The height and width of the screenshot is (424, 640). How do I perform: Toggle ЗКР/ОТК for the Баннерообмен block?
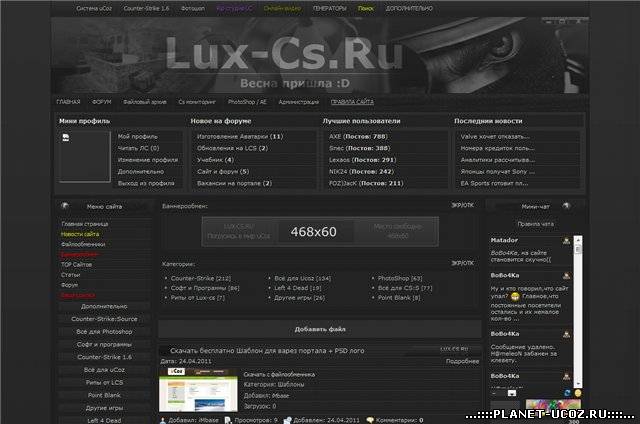point(462,205)
